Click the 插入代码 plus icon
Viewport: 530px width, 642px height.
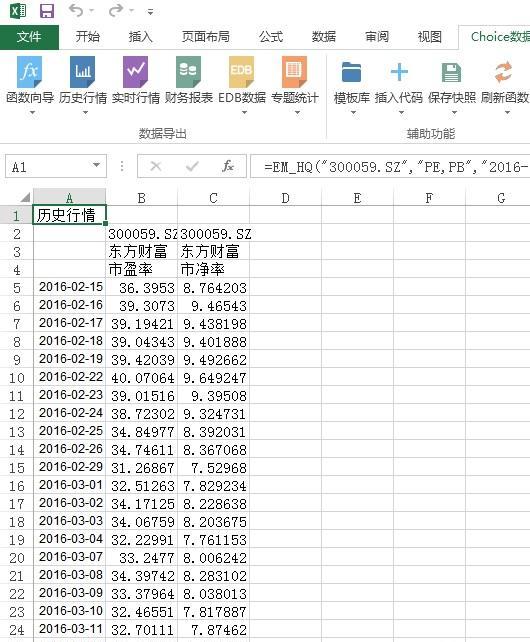click(399, 72)
